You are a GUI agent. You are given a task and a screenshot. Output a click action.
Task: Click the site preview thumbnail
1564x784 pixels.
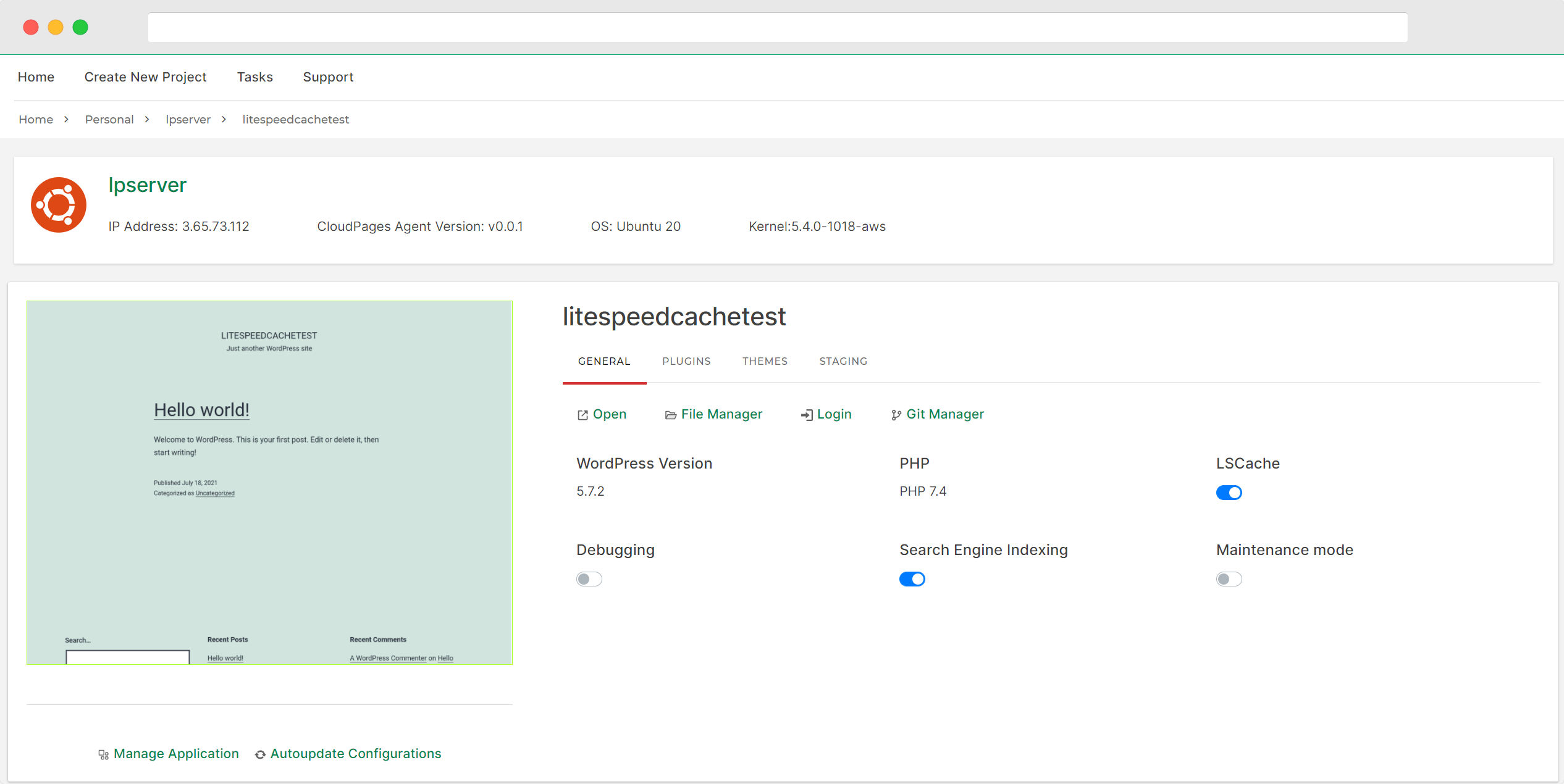point(269,483)
